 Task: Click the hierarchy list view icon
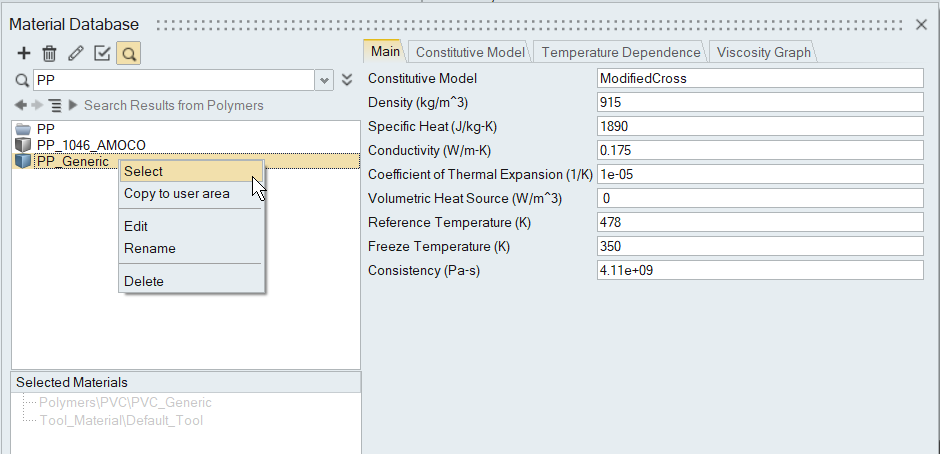pos(55,105)
